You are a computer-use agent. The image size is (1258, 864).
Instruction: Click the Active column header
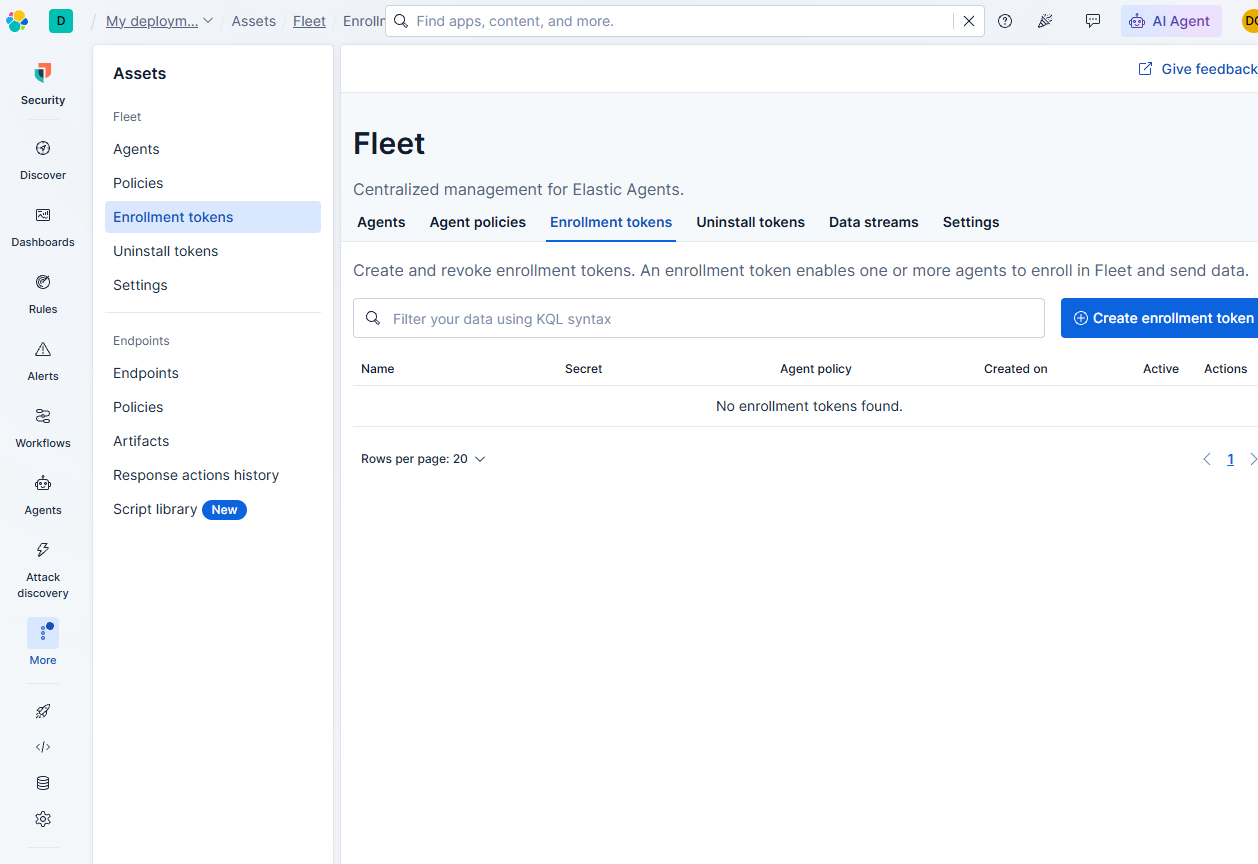[1161, 369]
